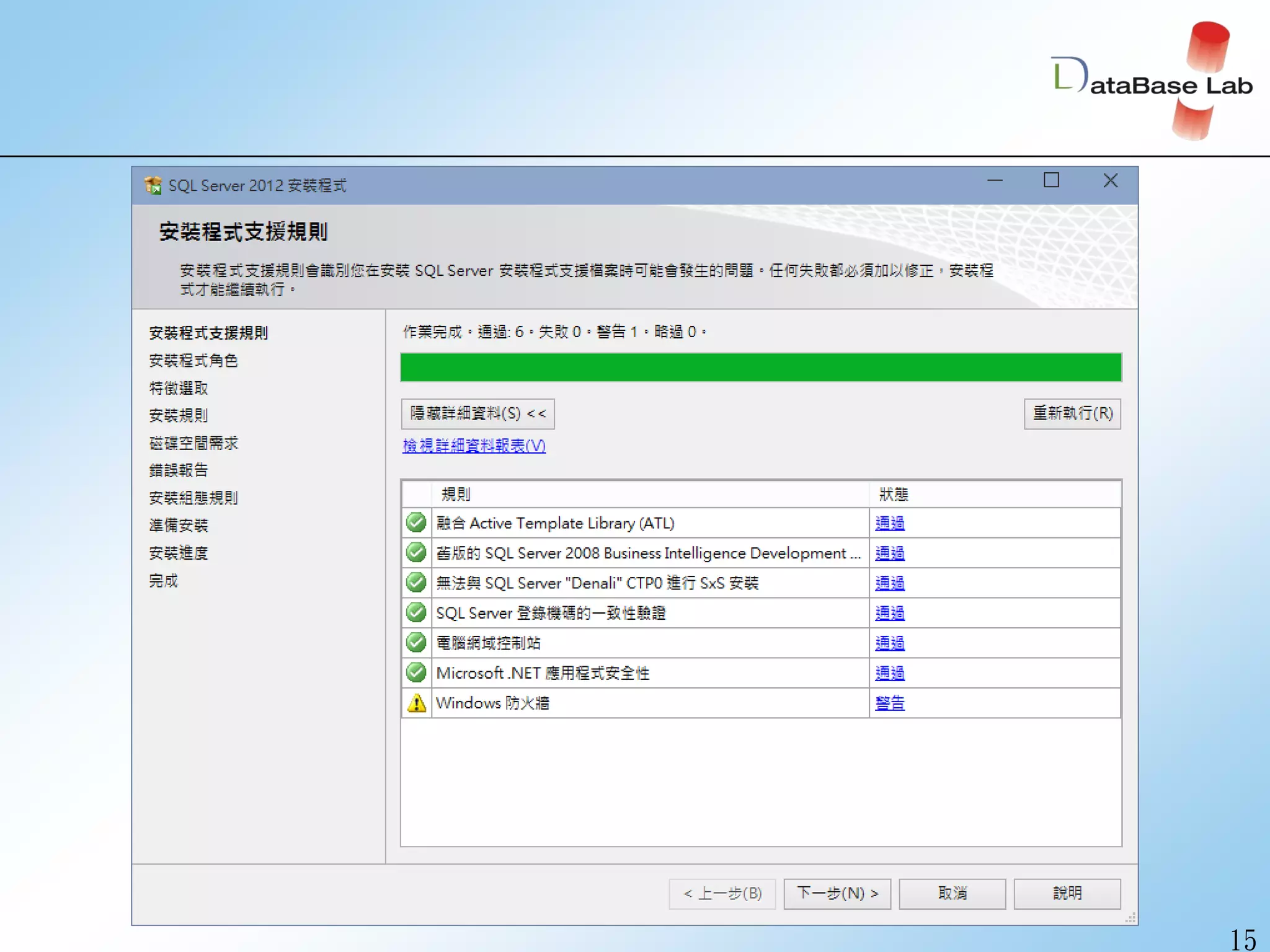1270x952 pixels.
Task: Open 通過 link for Microsoft .NET rule
Action: (x=890, y=673)
